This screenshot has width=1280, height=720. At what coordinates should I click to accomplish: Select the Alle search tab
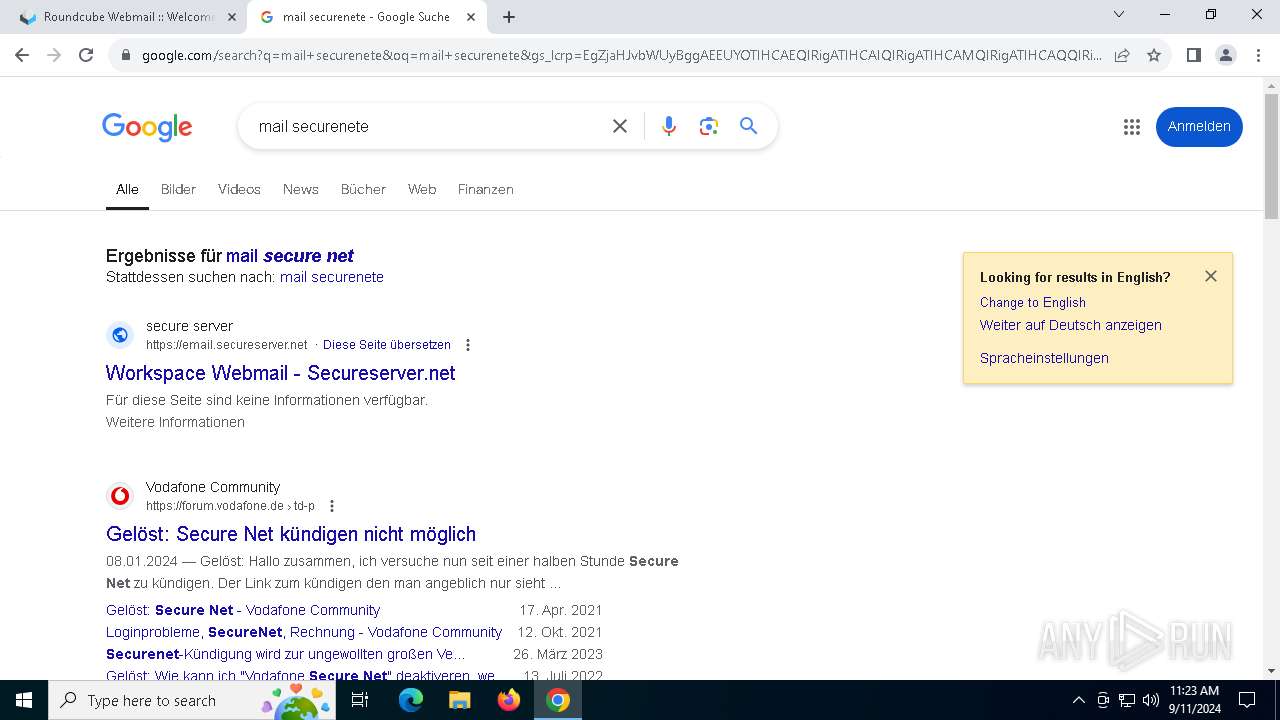click(x=127, y=189)
